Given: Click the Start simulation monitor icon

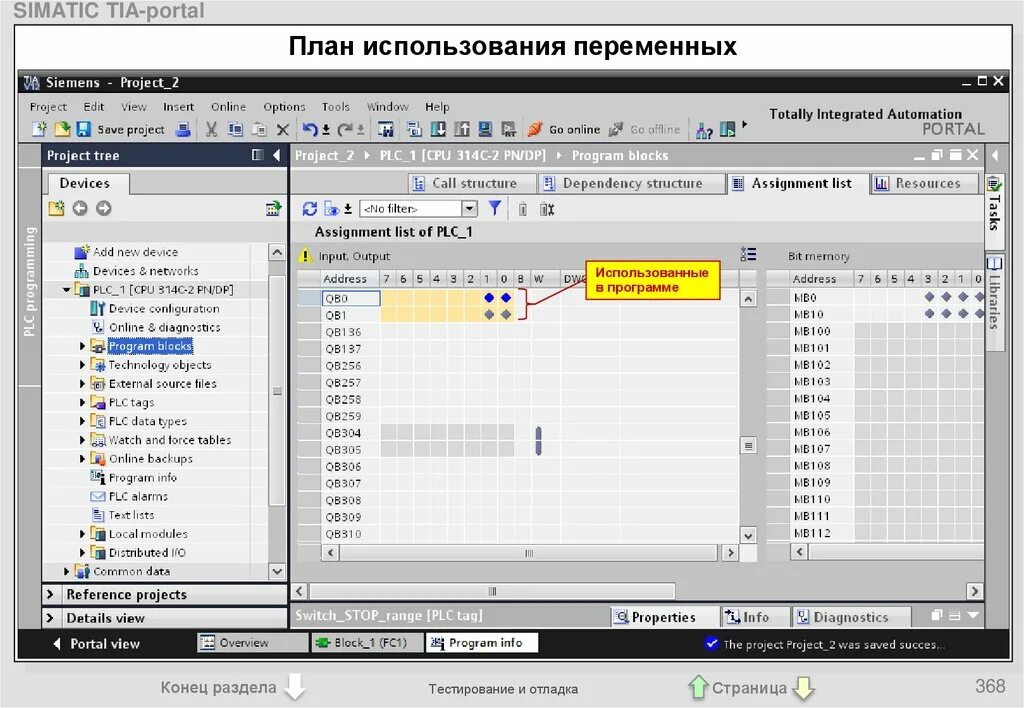Looking at the screenshot, I should (x=485, y=129).
